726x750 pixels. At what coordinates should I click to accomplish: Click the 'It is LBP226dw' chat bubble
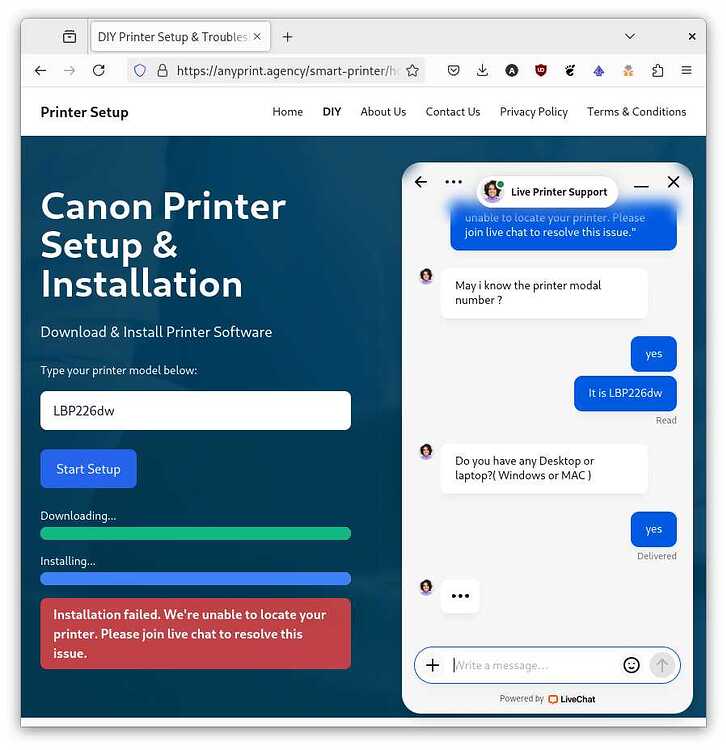(x=625, y=393)
